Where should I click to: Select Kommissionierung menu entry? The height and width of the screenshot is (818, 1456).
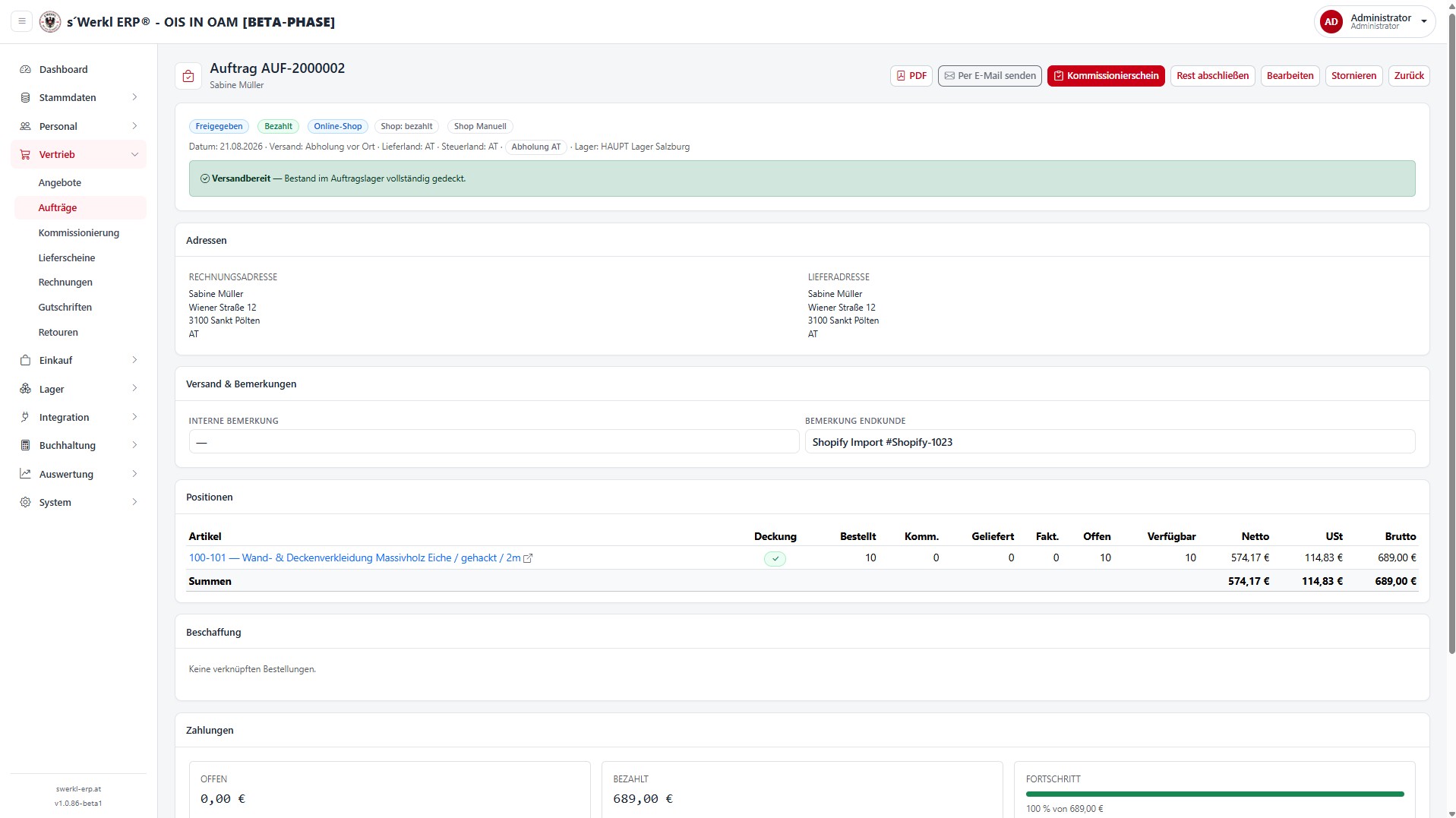click(x=80, y=232)
